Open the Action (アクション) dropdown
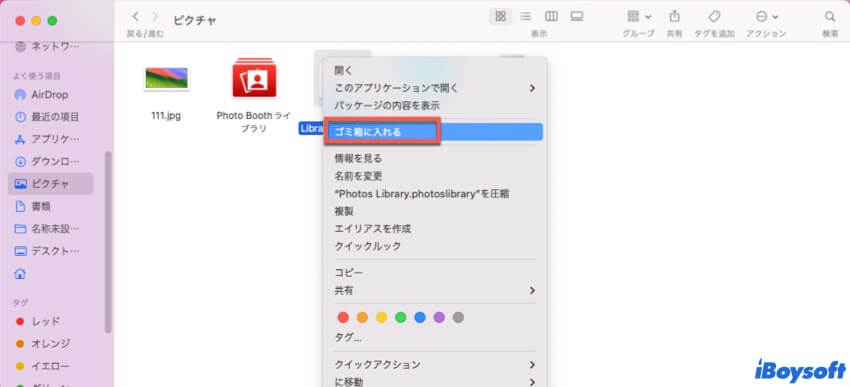 tap(767, 17)
